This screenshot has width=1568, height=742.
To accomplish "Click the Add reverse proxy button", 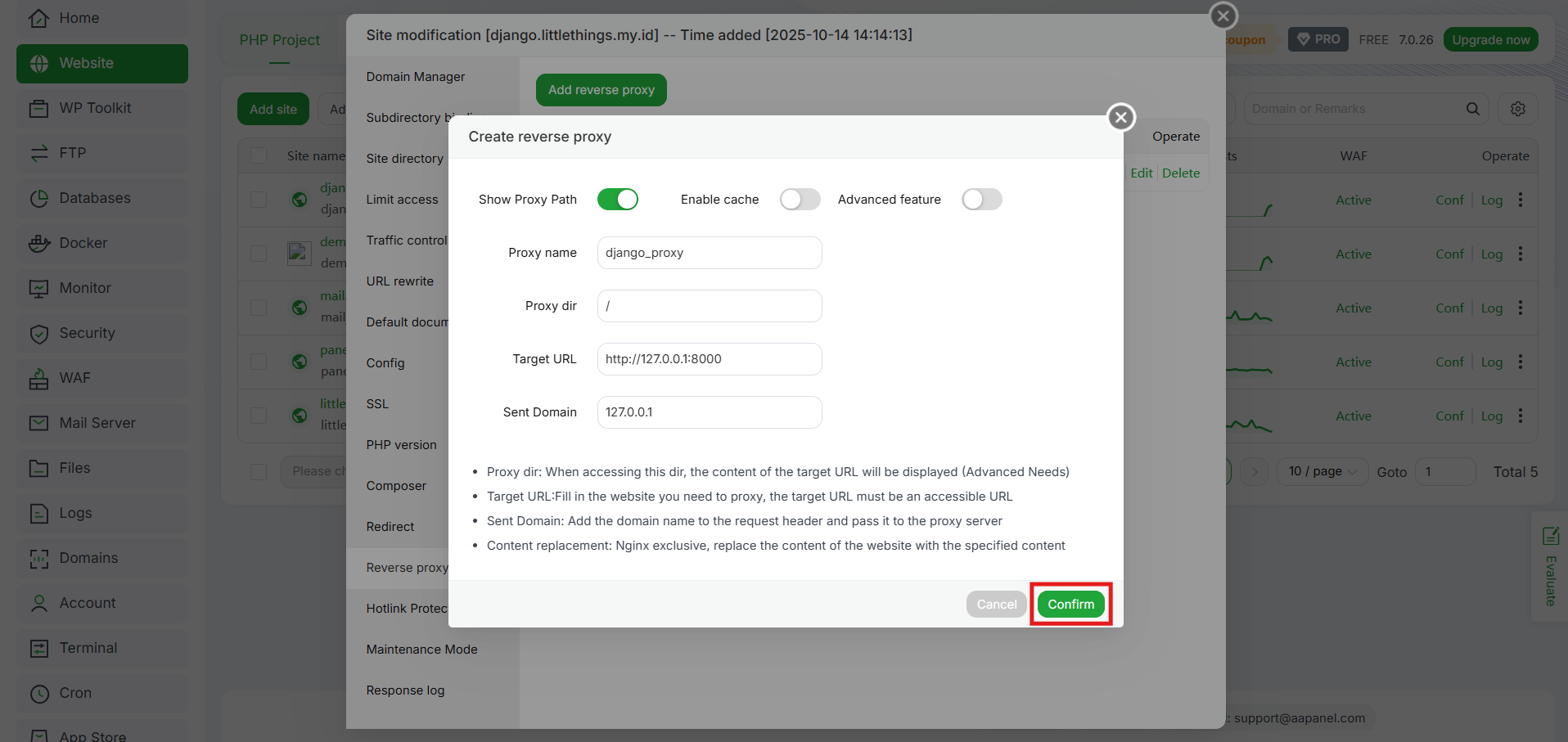I will (602, 90).
